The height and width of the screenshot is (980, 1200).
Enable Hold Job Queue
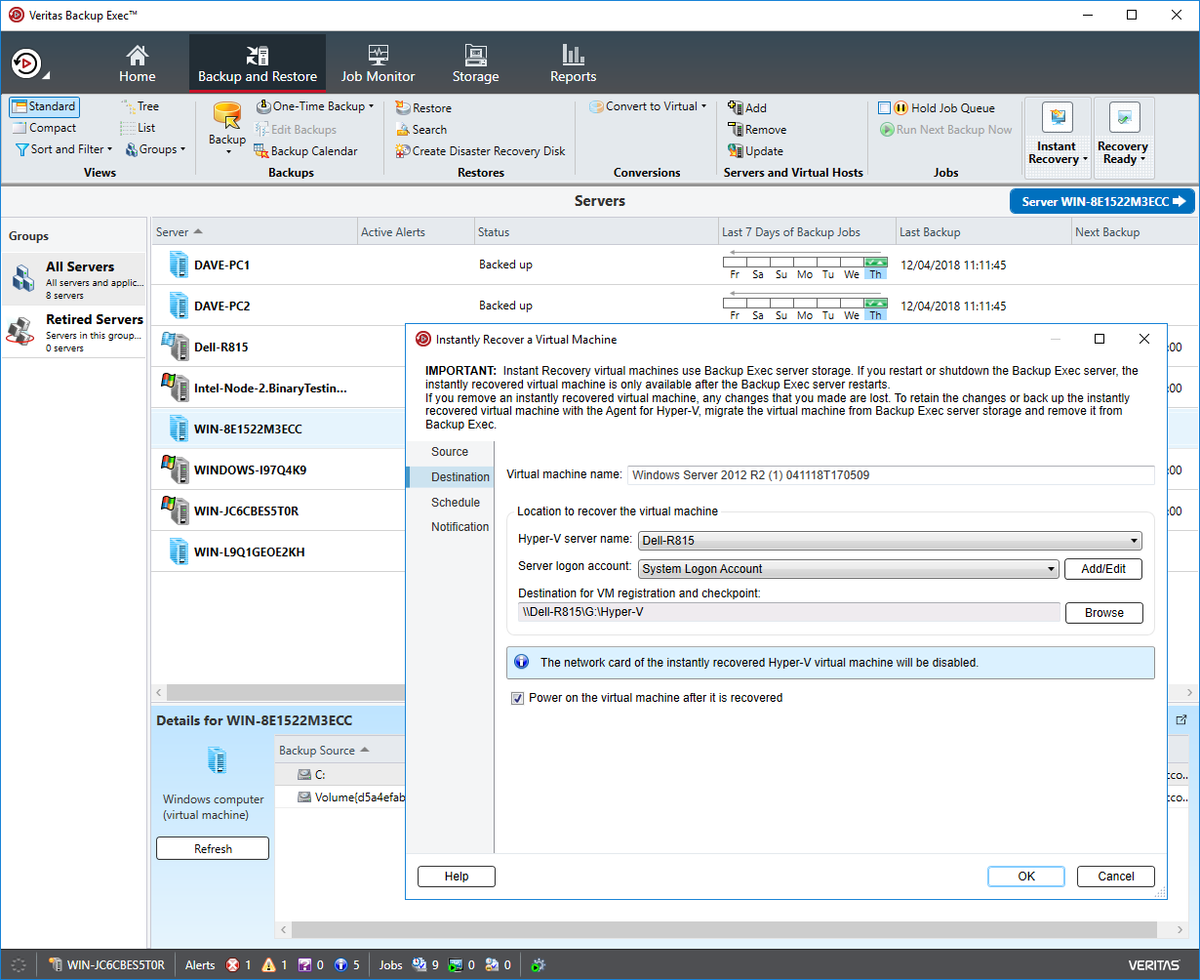(x=886, y=107)
